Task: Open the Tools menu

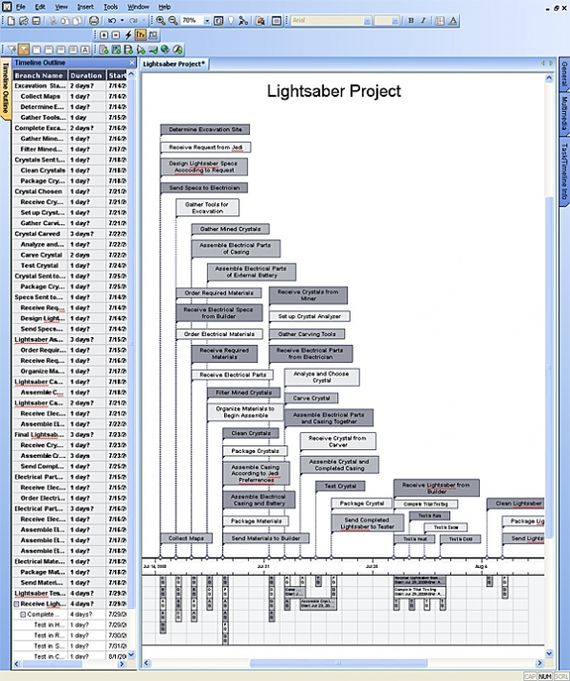Action: pos(110,7)
